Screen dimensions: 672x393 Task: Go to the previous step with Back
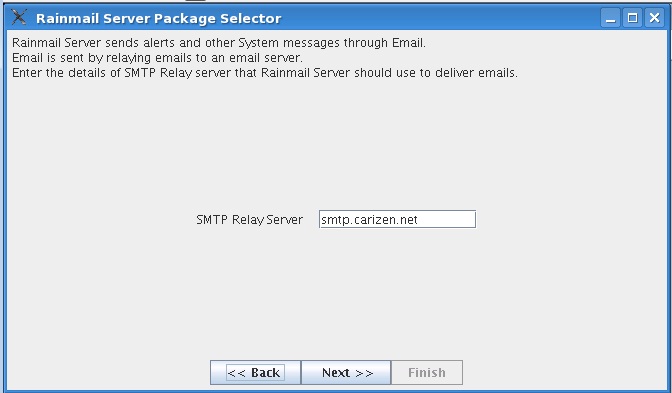pyautogui.click(x=255, y=372)
